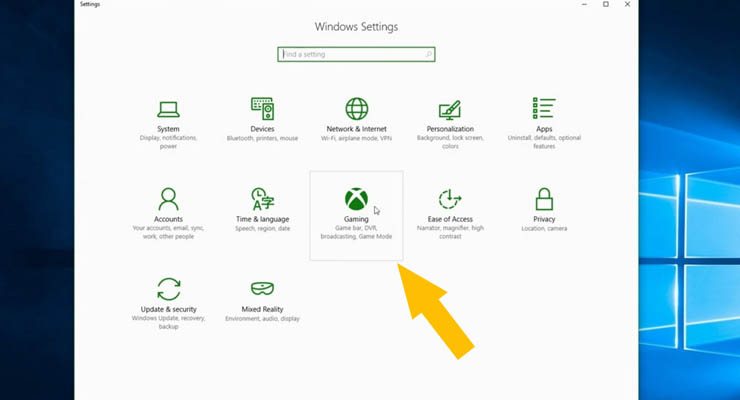Open the System settings laptop icon
The height and width of the screenshot is (400, 740).
(x=168, y=109)
